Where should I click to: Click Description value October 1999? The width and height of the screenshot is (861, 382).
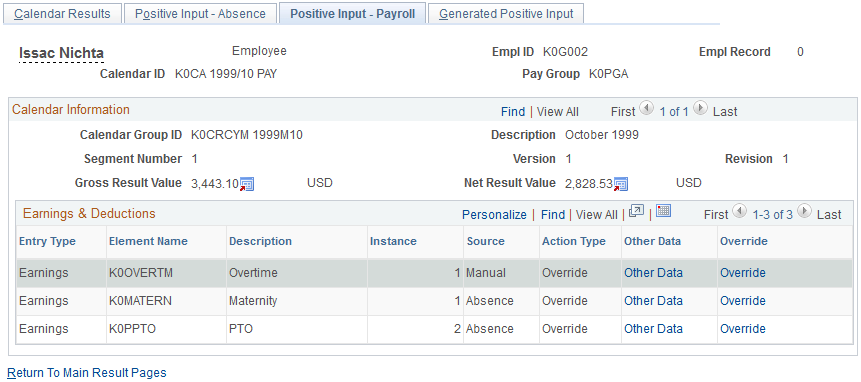602,135
